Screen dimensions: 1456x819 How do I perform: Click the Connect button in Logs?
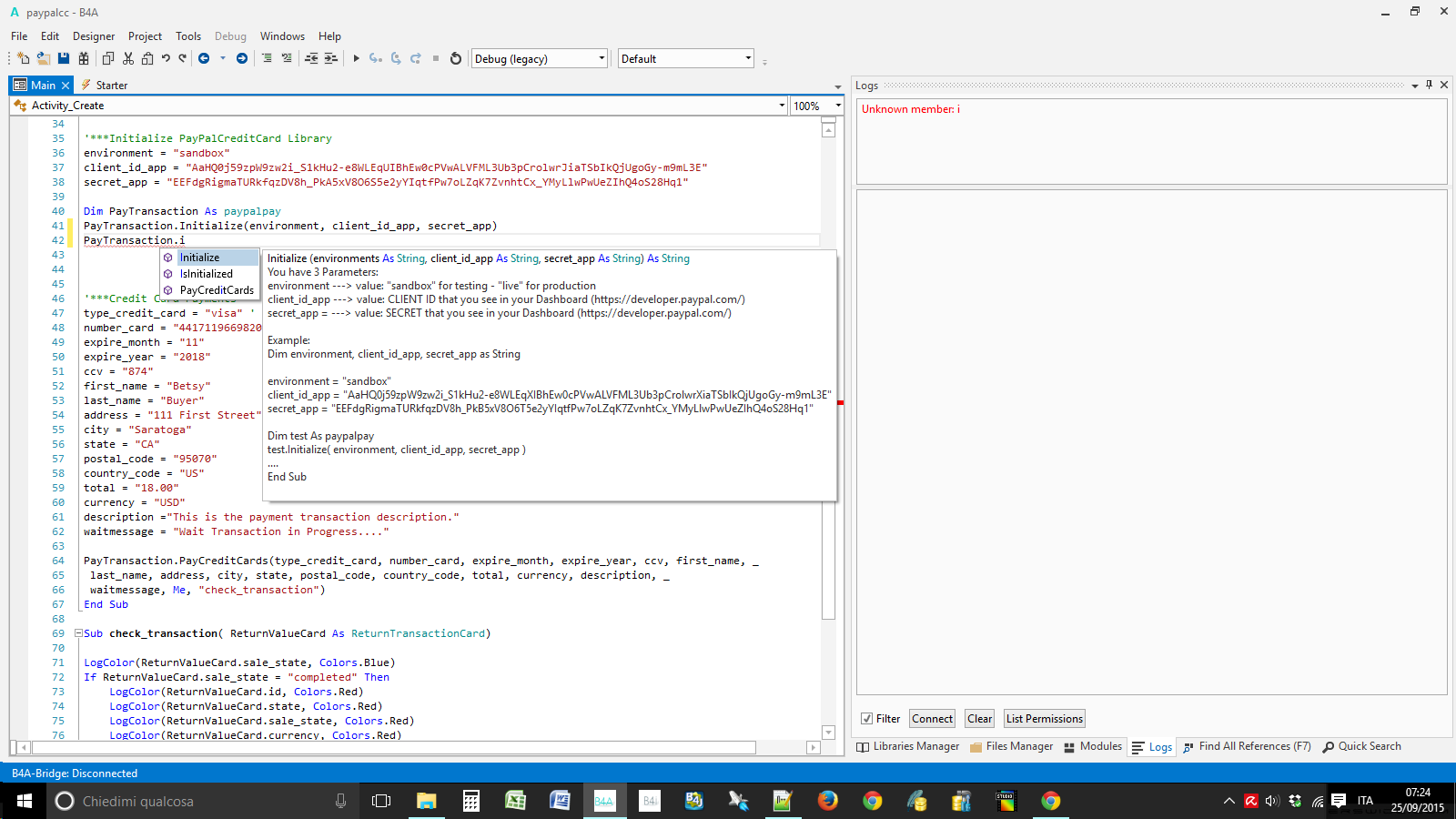932,719
